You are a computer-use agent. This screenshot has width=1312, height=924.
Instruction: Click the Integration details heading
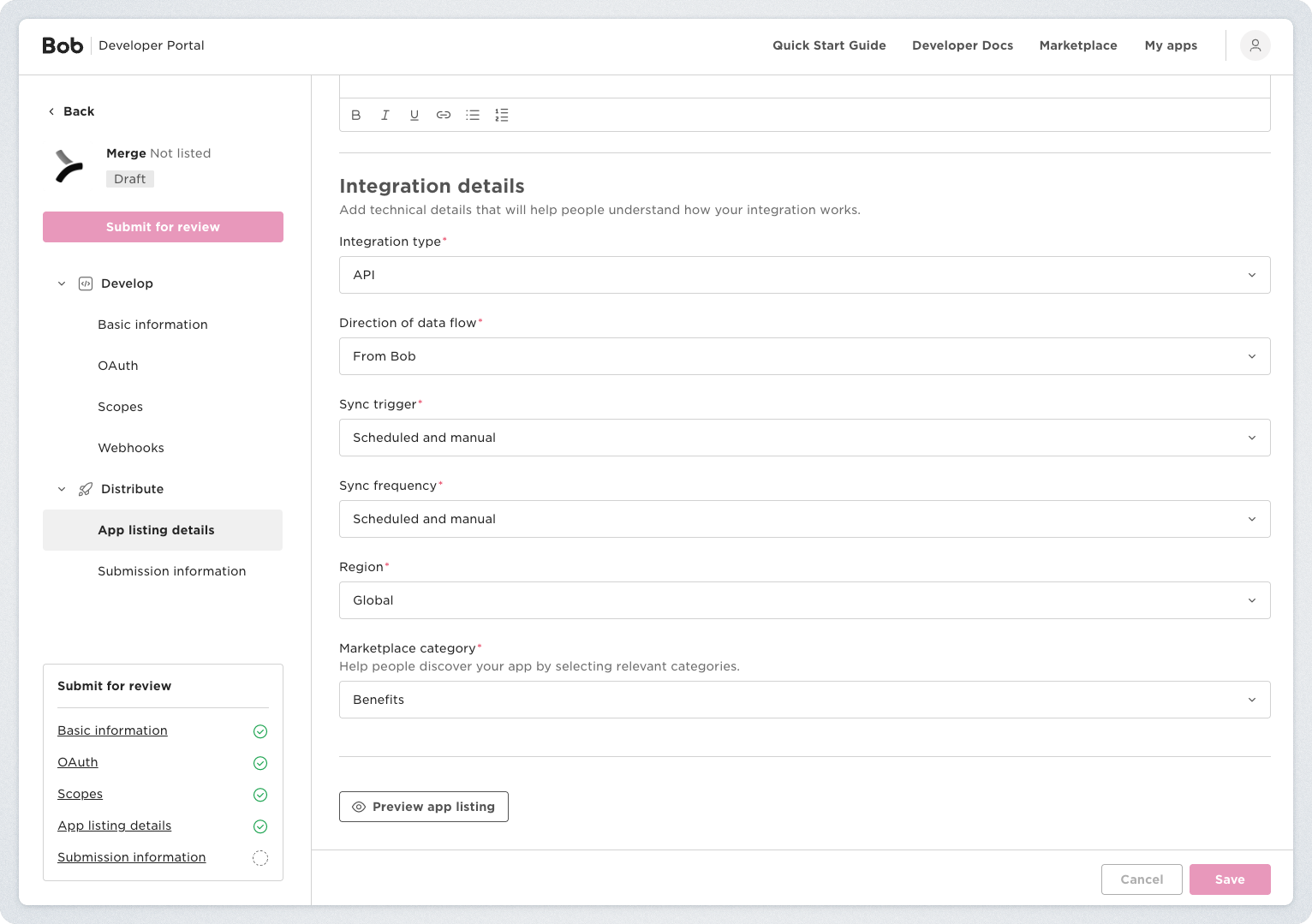432,186
